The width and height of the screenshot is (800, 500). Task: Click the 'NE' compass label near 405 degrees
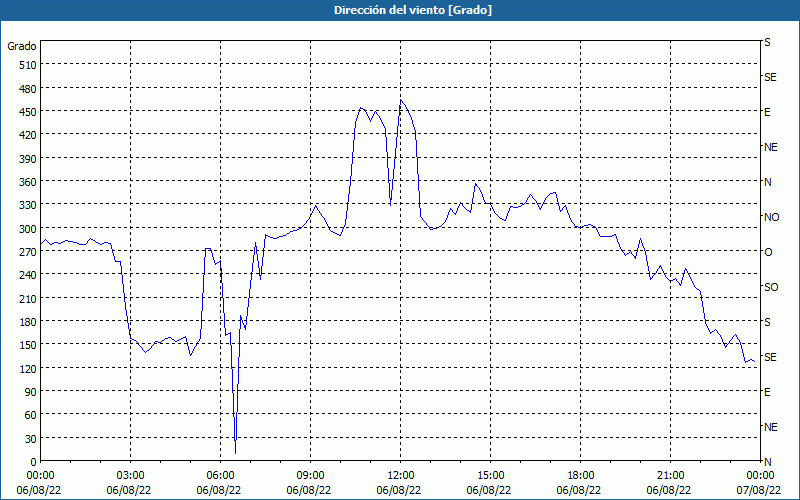(770, 147)
